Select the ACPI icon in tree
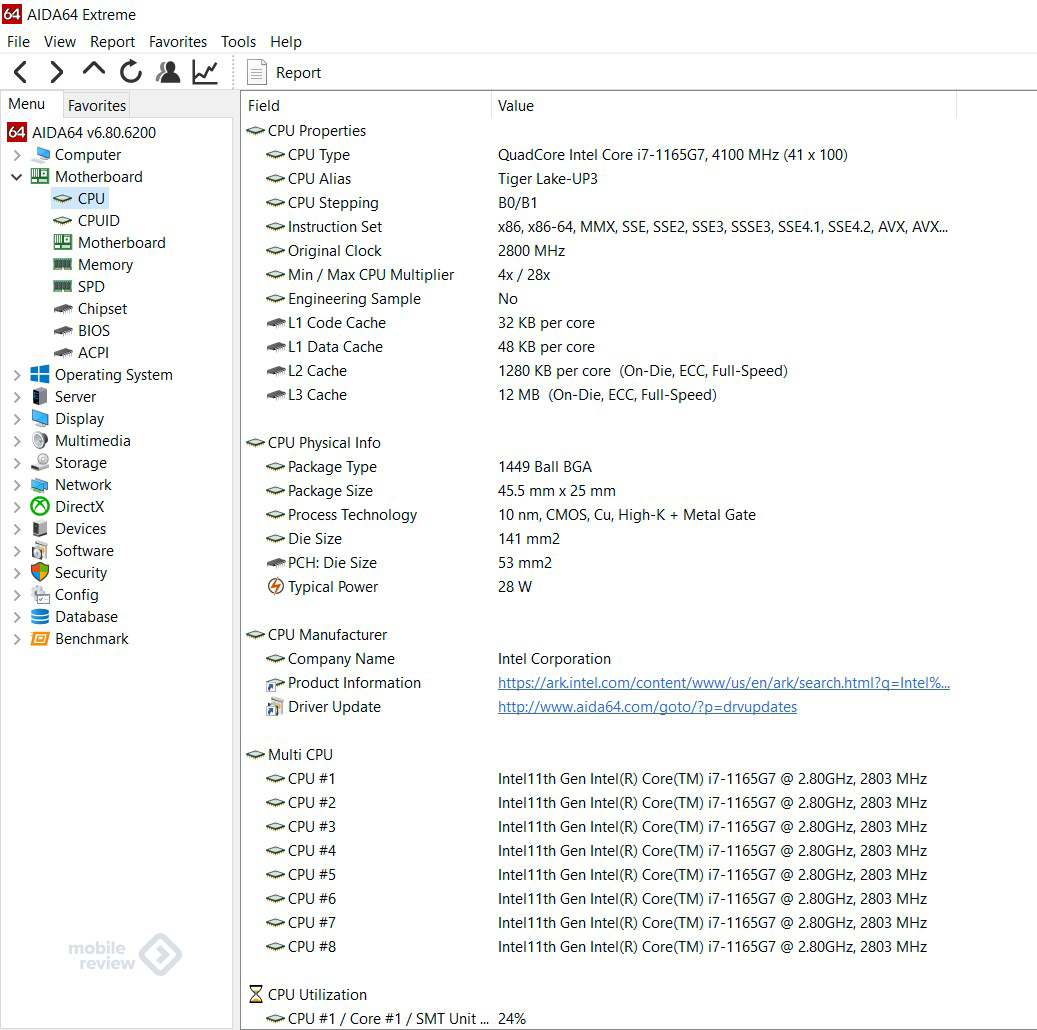This screenshot has width=1037, height=1030. 62,353
